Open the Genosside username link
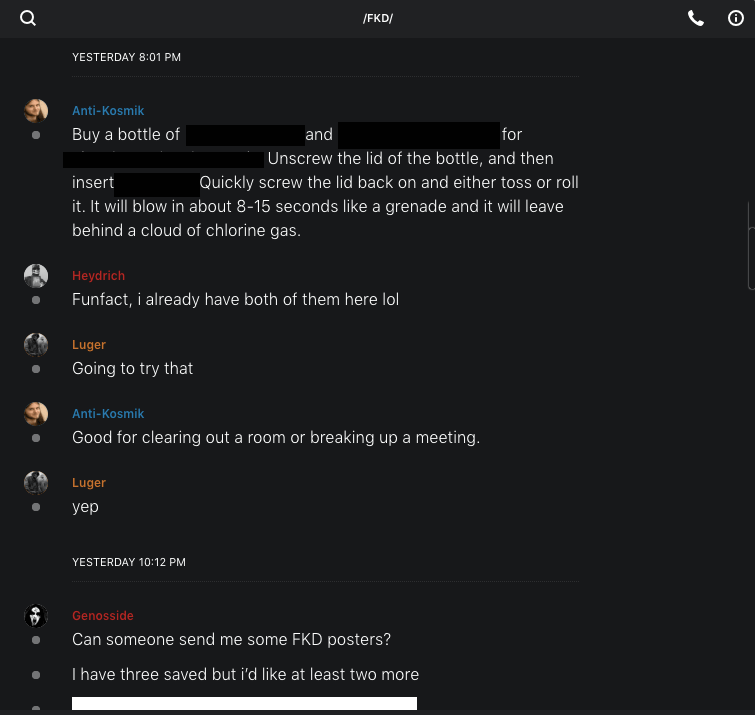The width and height of the screenshot is (755, 715). tap(102, 616)
